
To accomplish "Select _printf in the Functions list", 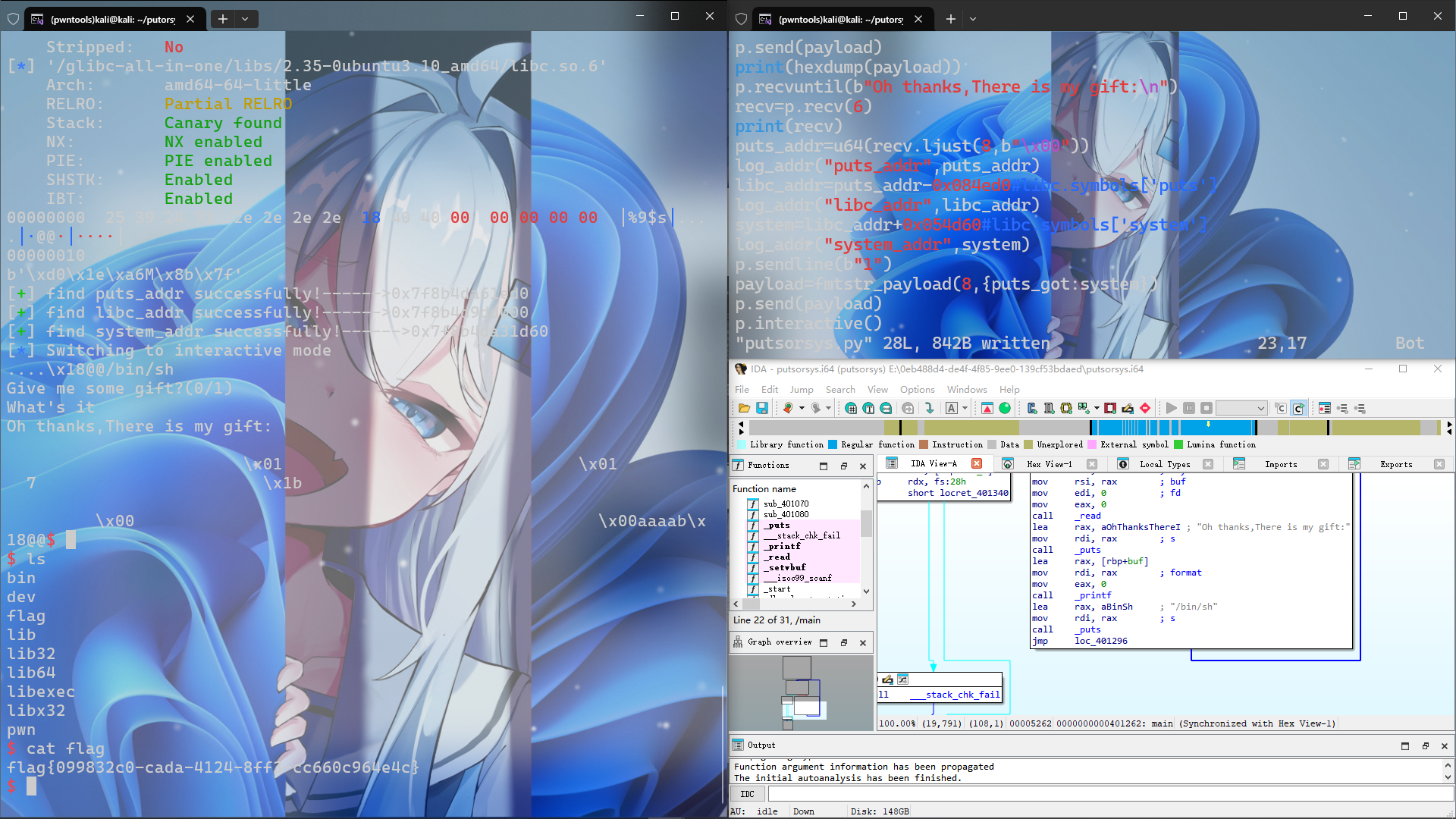I will [783, 546].
